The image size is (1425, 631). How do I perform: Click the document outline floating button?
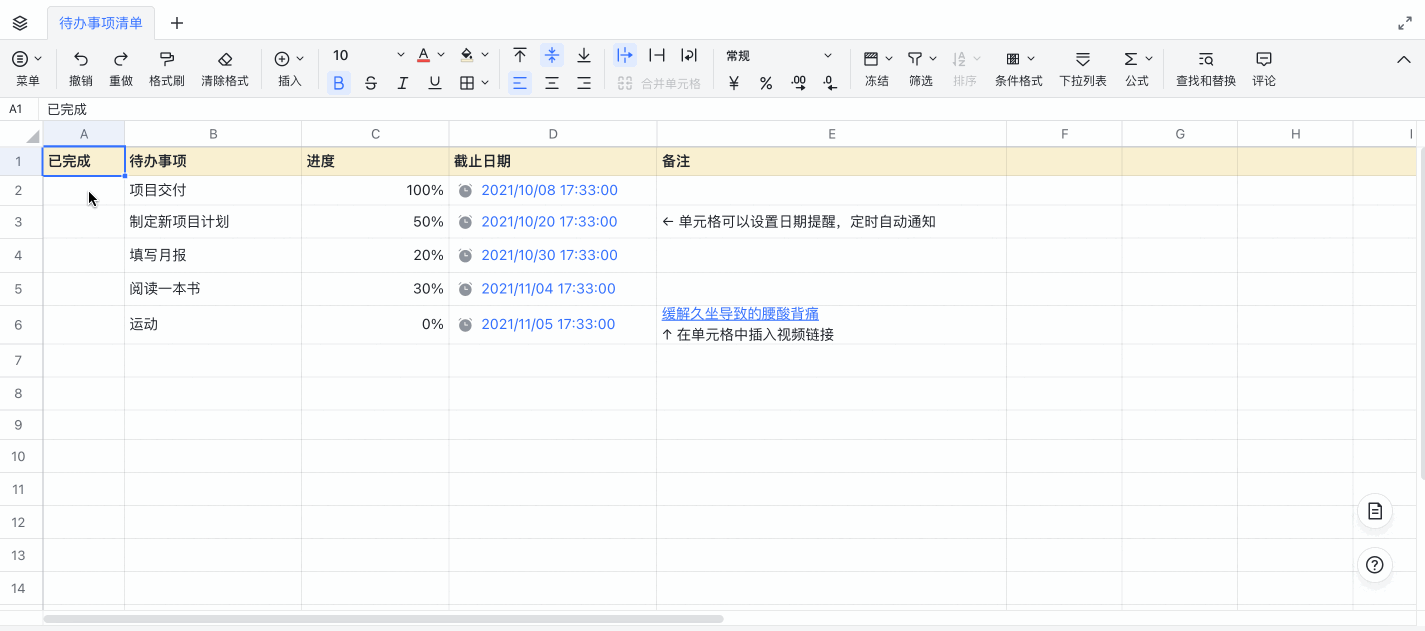pos(1375,511)
